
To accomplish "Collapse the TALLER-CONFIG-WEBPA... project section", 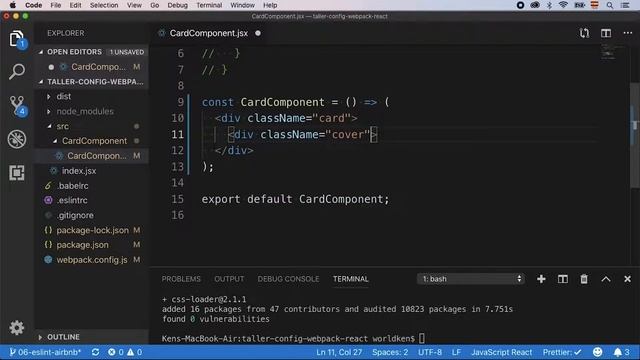I will point(40,82).
